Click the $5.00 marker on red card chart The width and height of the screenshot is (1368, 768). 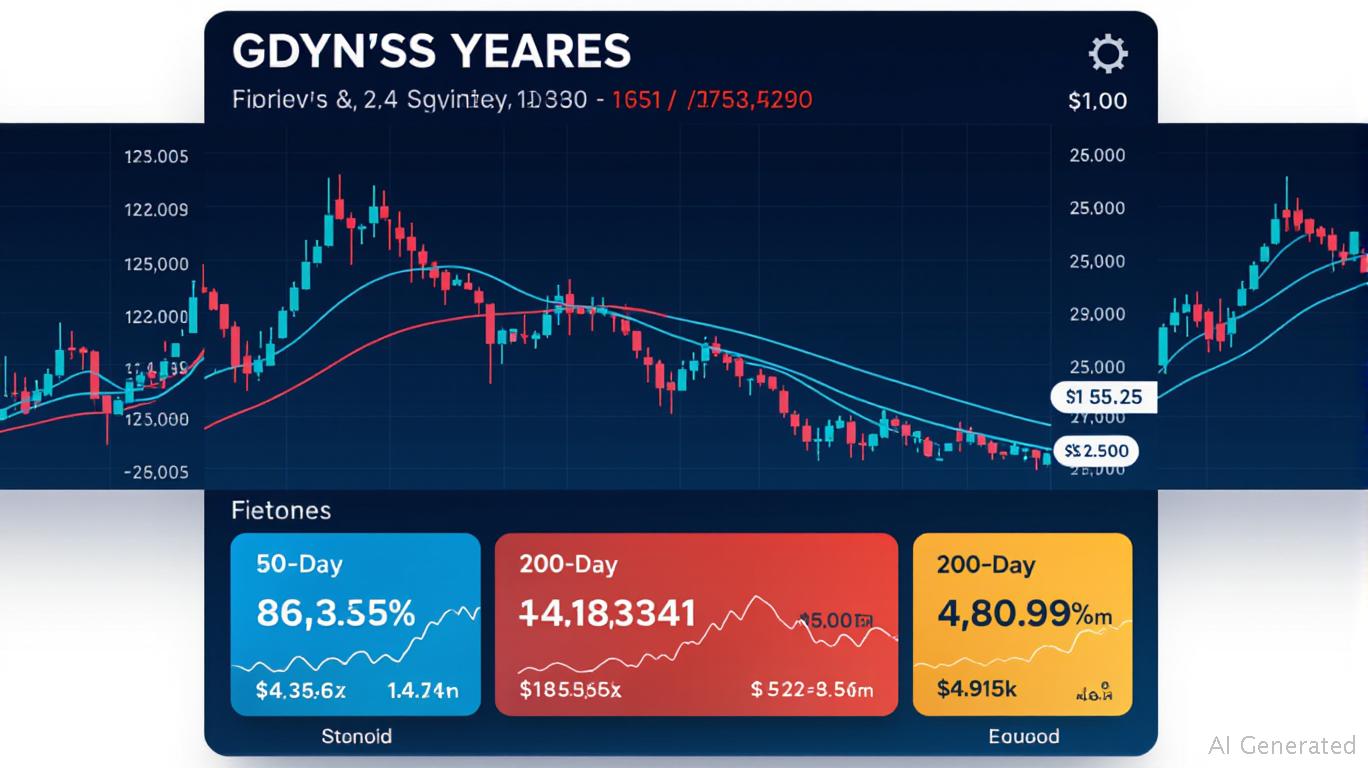click(x=836, y=621)
